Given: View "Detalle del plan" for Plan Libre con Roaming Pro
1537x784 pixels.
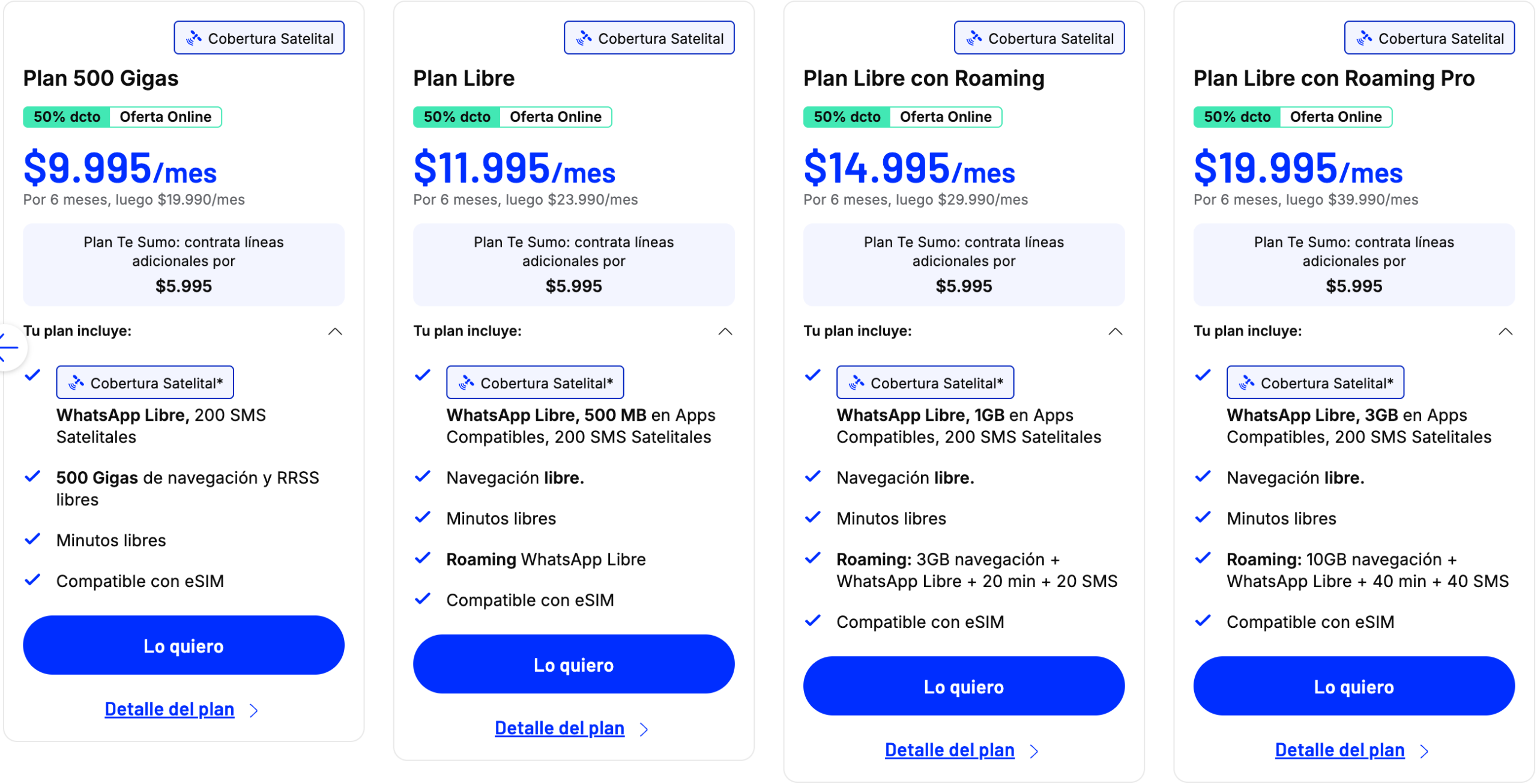Looking at the screenshot, I should (1339, 750).
